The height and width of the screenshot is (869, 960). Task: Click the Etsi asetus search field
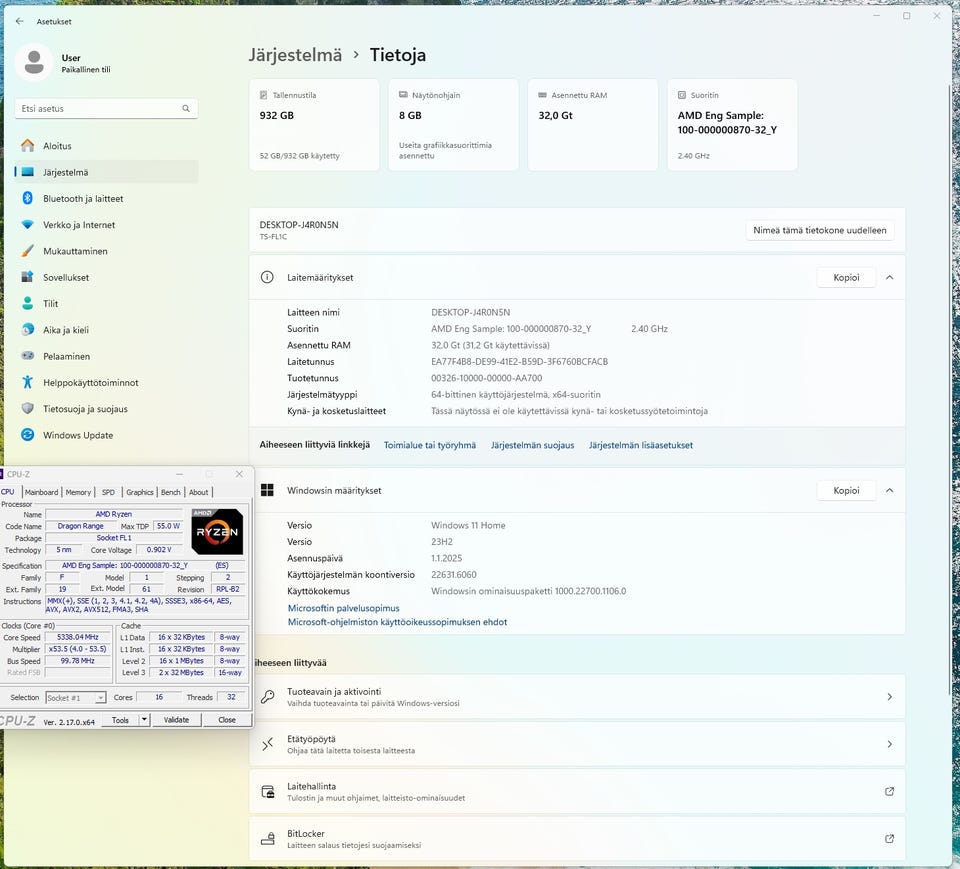point(106,108)
